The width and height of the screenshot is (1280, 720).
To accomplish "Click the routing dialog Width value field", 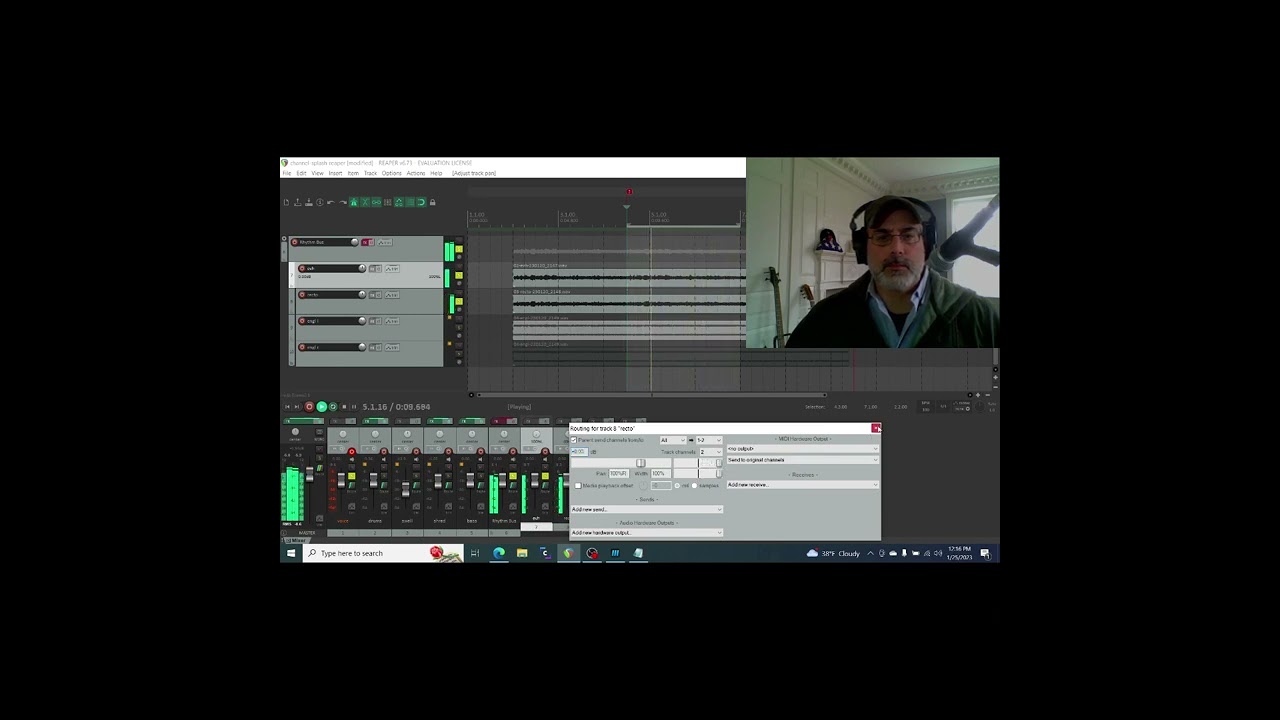I will (x=661, y=473).
